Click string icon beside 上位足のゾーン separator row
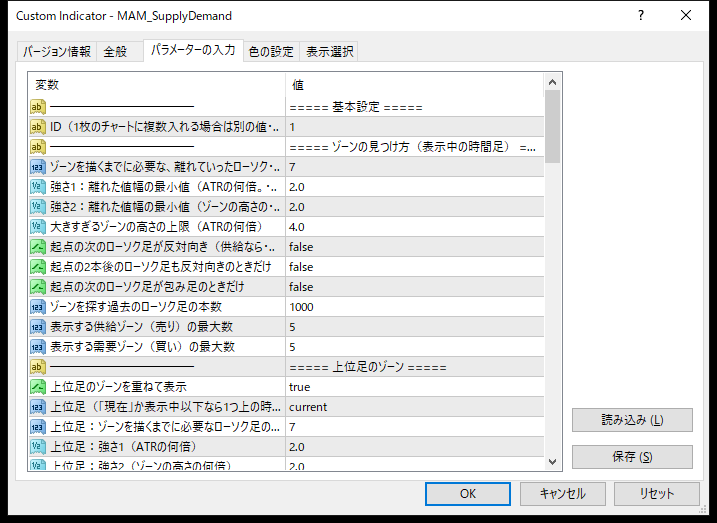Viewport: 717px width, 523px height. coord(38,367)
